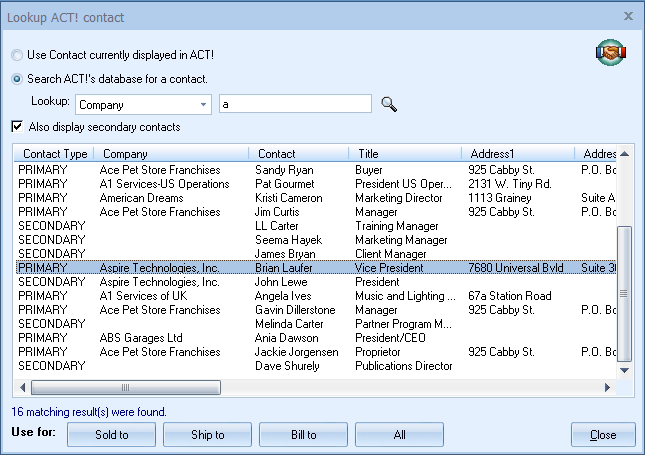Select 'Use Contact currently displayed in ACT!' option
645x455 pixels.
pyautogui.click(x=17, y=55)
